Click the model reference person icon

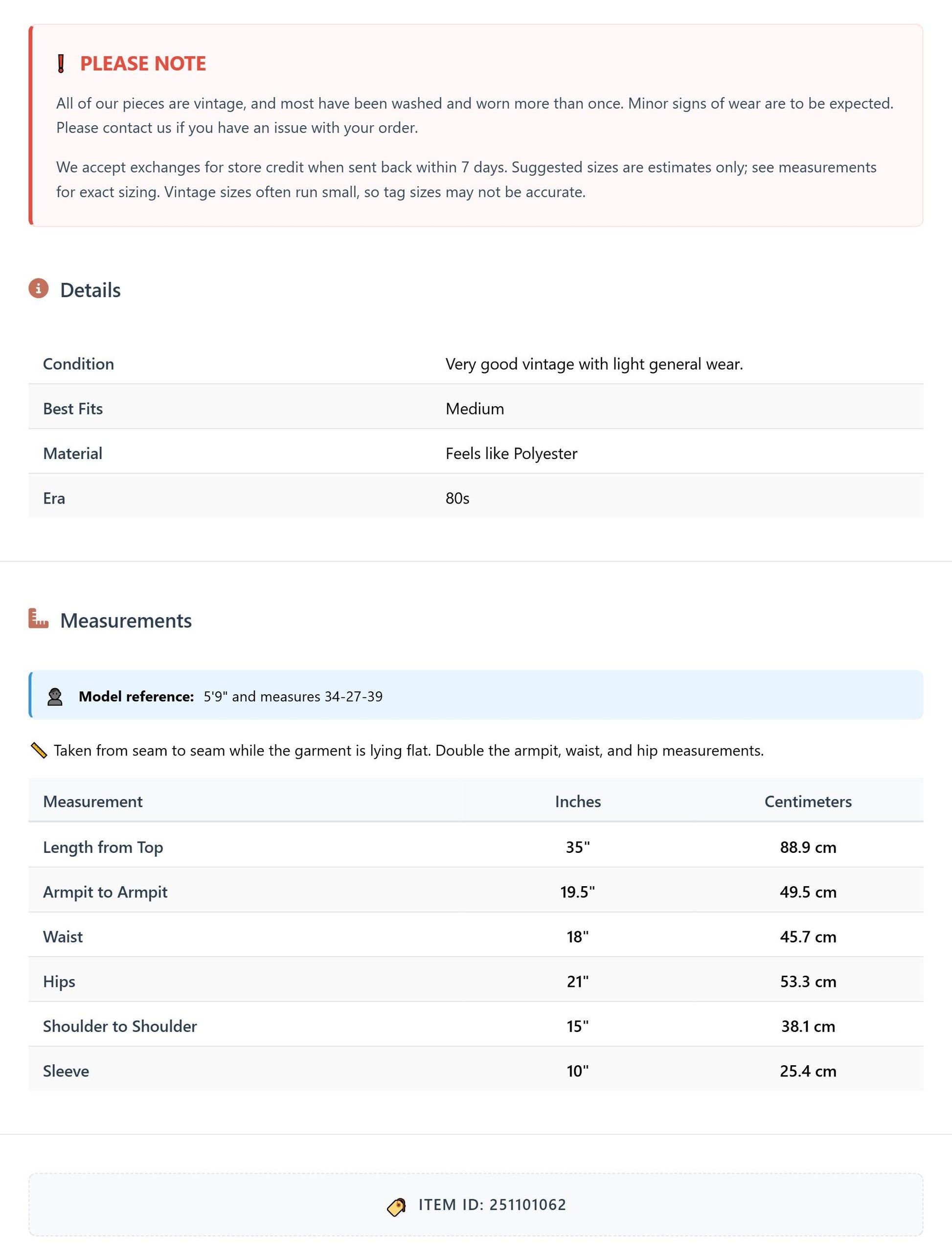(55, 697)
